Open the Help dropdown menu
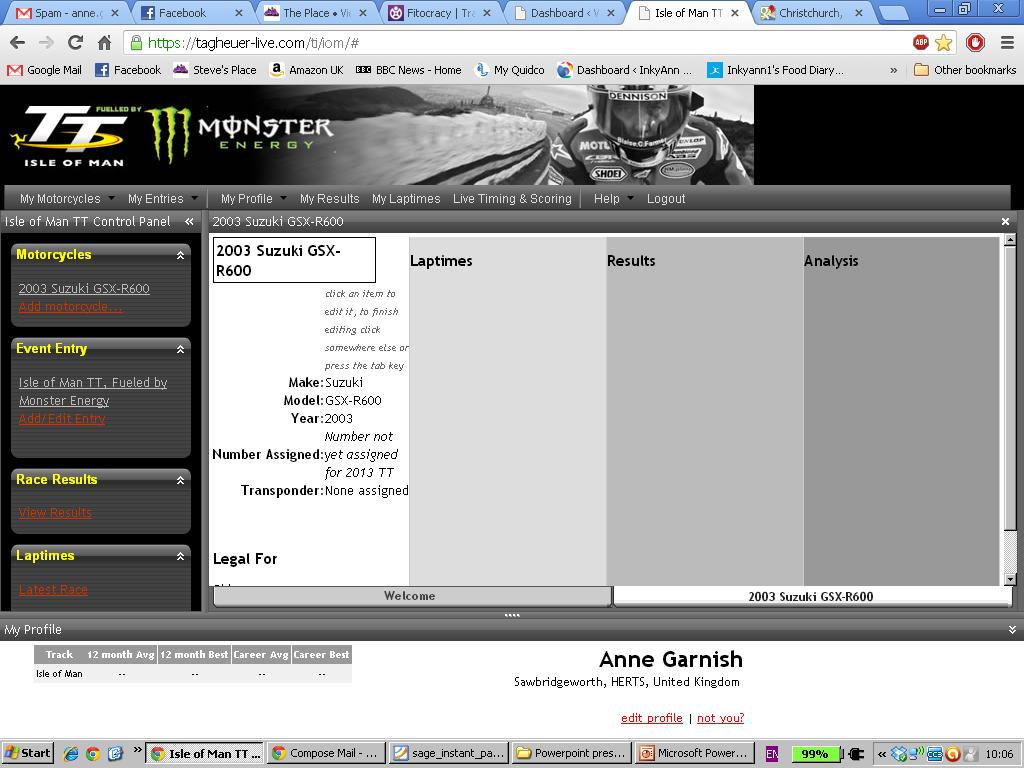Image resolution: width=1024 pixels, height=768 pixels. (x=613, y=199)
